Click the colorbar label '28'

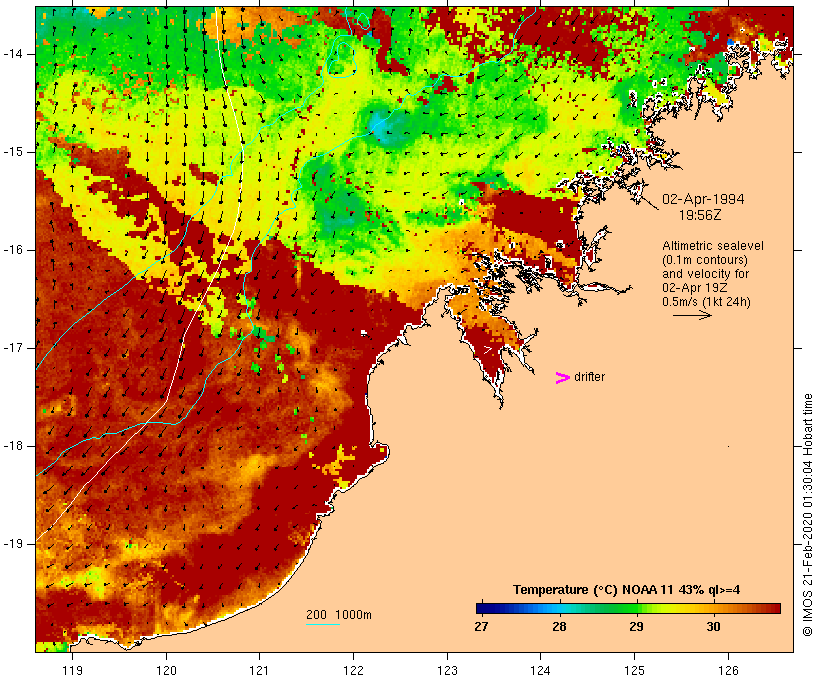coord(559,626)
